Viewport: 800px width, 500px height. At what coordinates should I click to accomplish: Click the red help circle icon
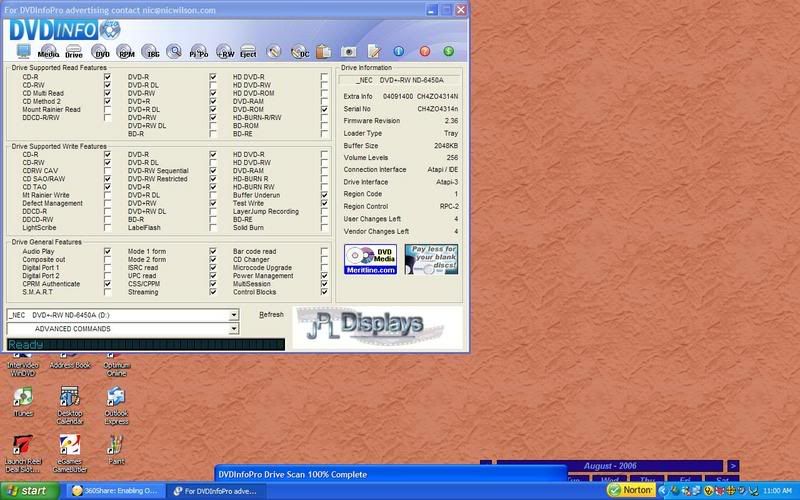[x=424, y=51]
